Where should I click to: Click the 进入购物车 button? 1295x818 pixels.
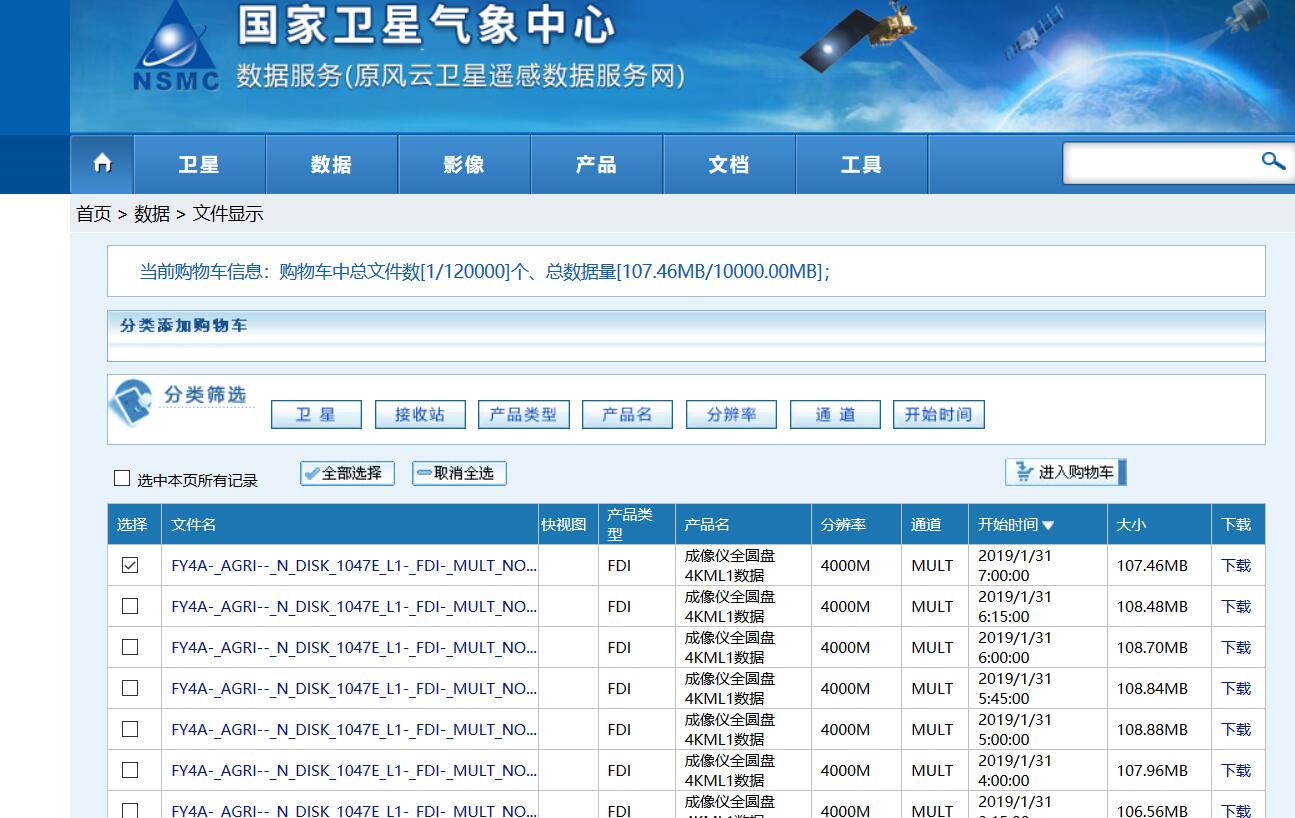pos(1065,471)
